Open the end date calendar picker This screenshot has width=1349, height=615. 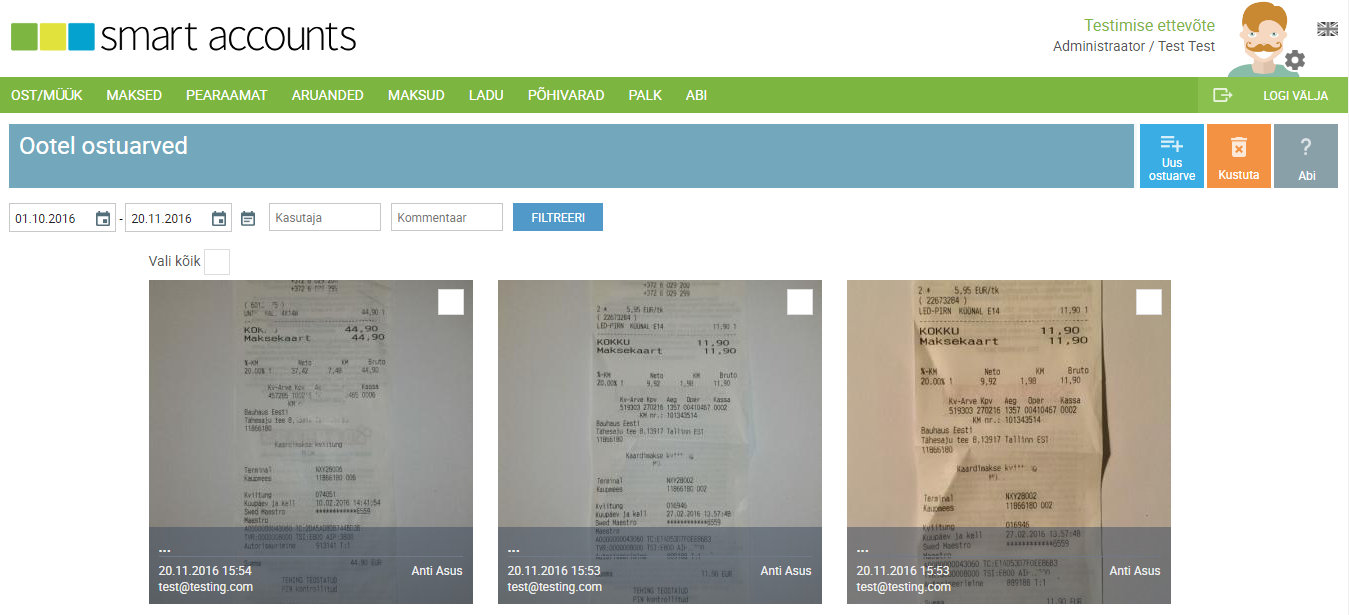click(x=219, y=216)
